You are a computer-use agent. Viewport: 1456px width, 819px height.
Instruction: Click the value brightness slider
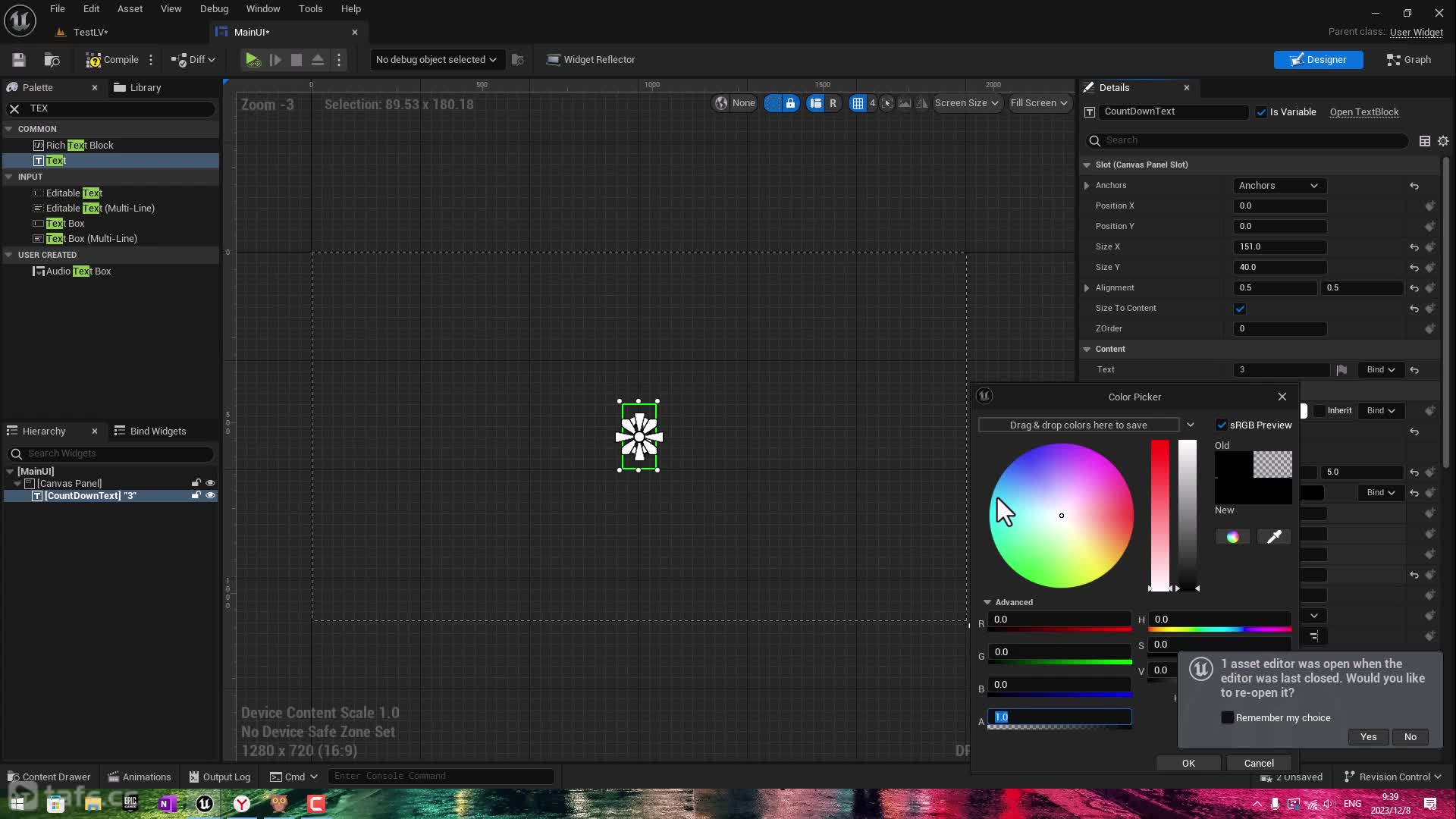tap(1188, 516)
